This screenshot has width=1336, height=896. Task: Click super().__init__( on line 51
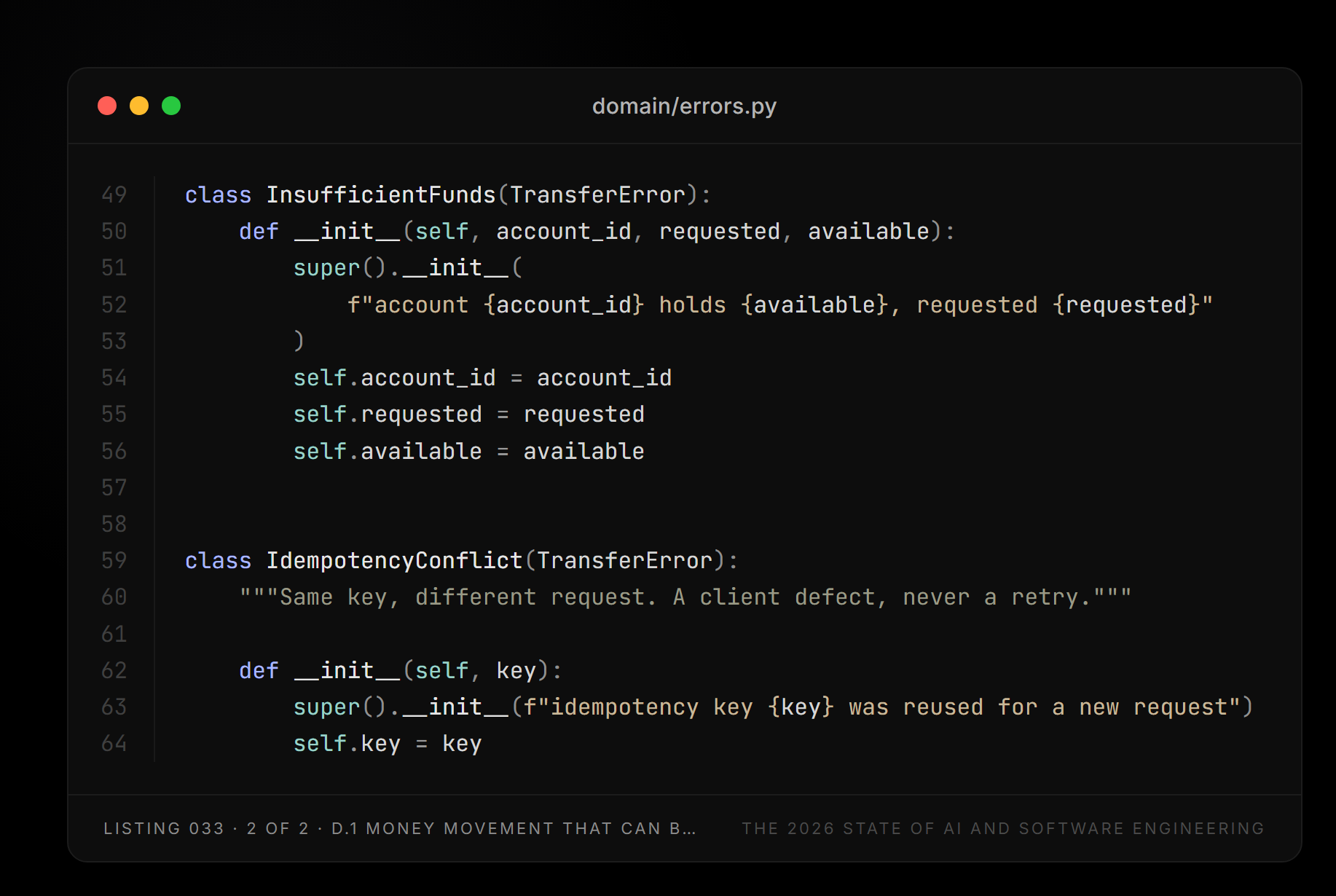(408, 267)
